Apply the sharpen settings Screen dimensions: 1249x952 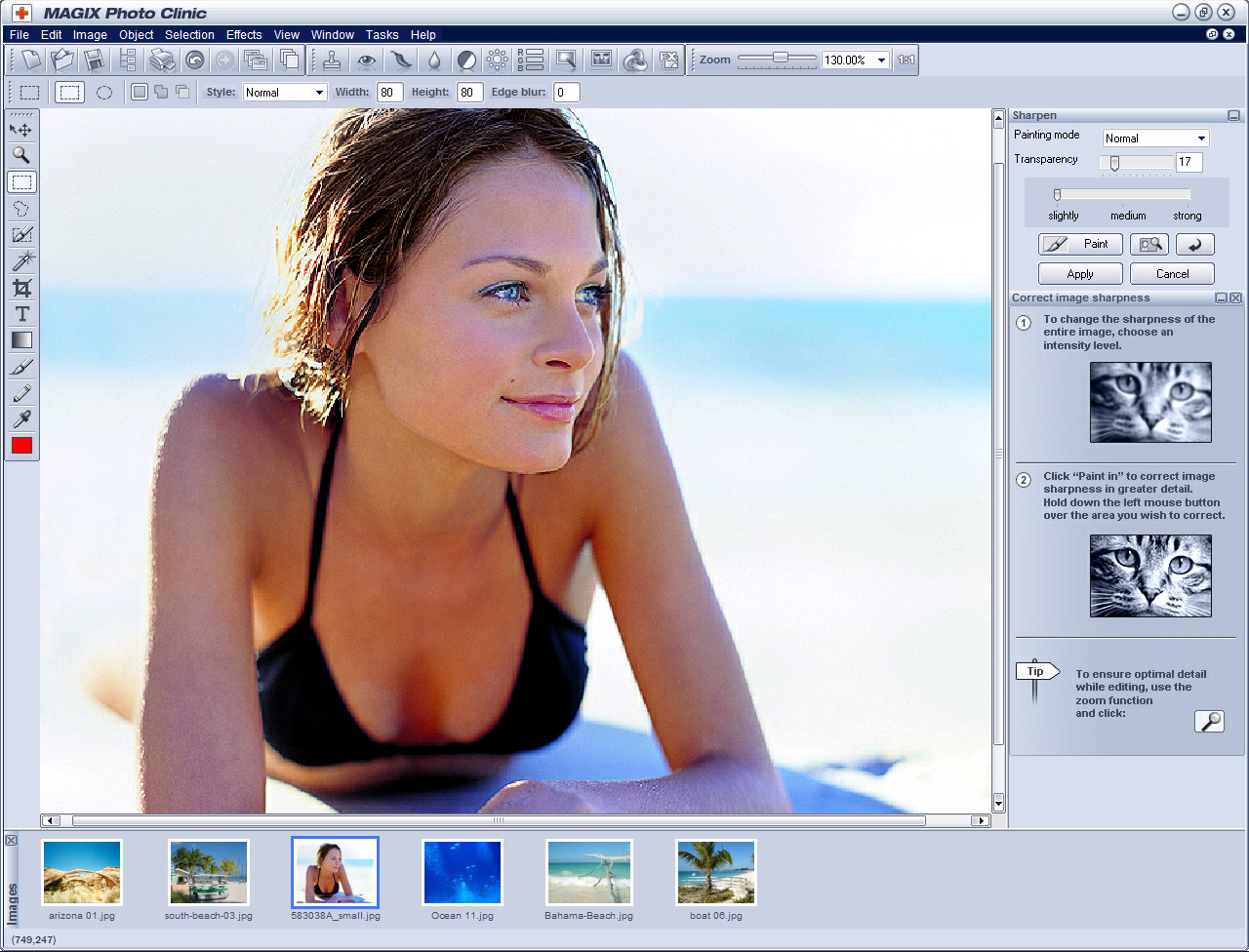pyautogui.click(x=1079, y=273)
